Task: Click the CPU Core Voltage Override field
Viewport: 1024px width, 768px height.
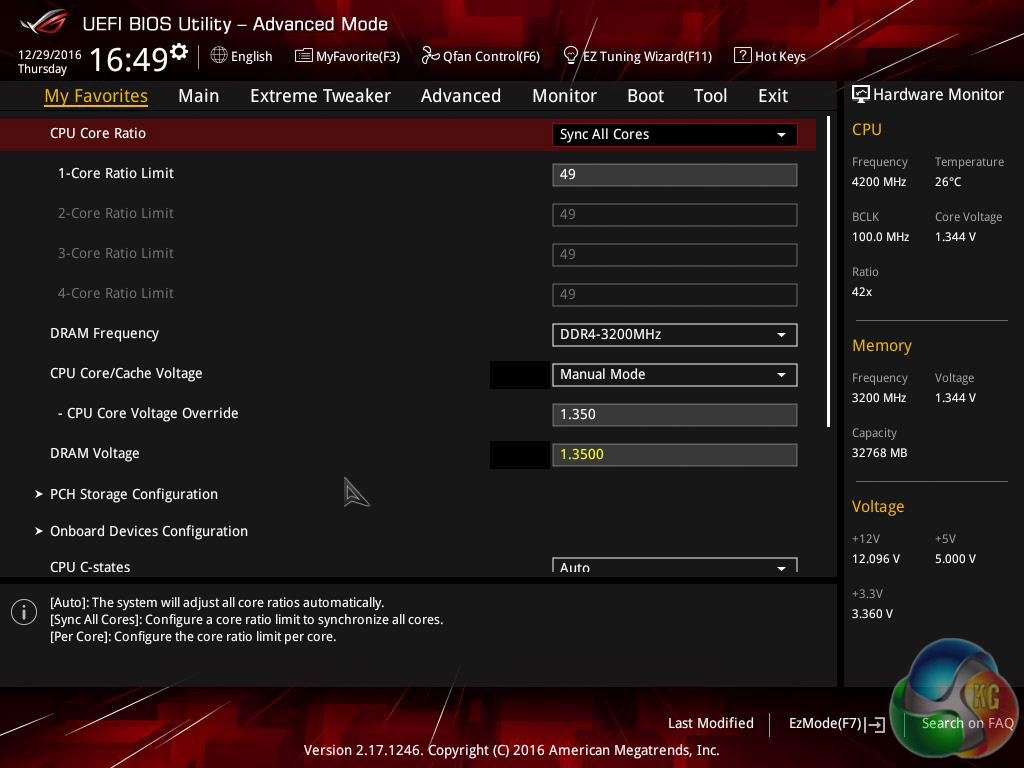Action: (675, 414)
